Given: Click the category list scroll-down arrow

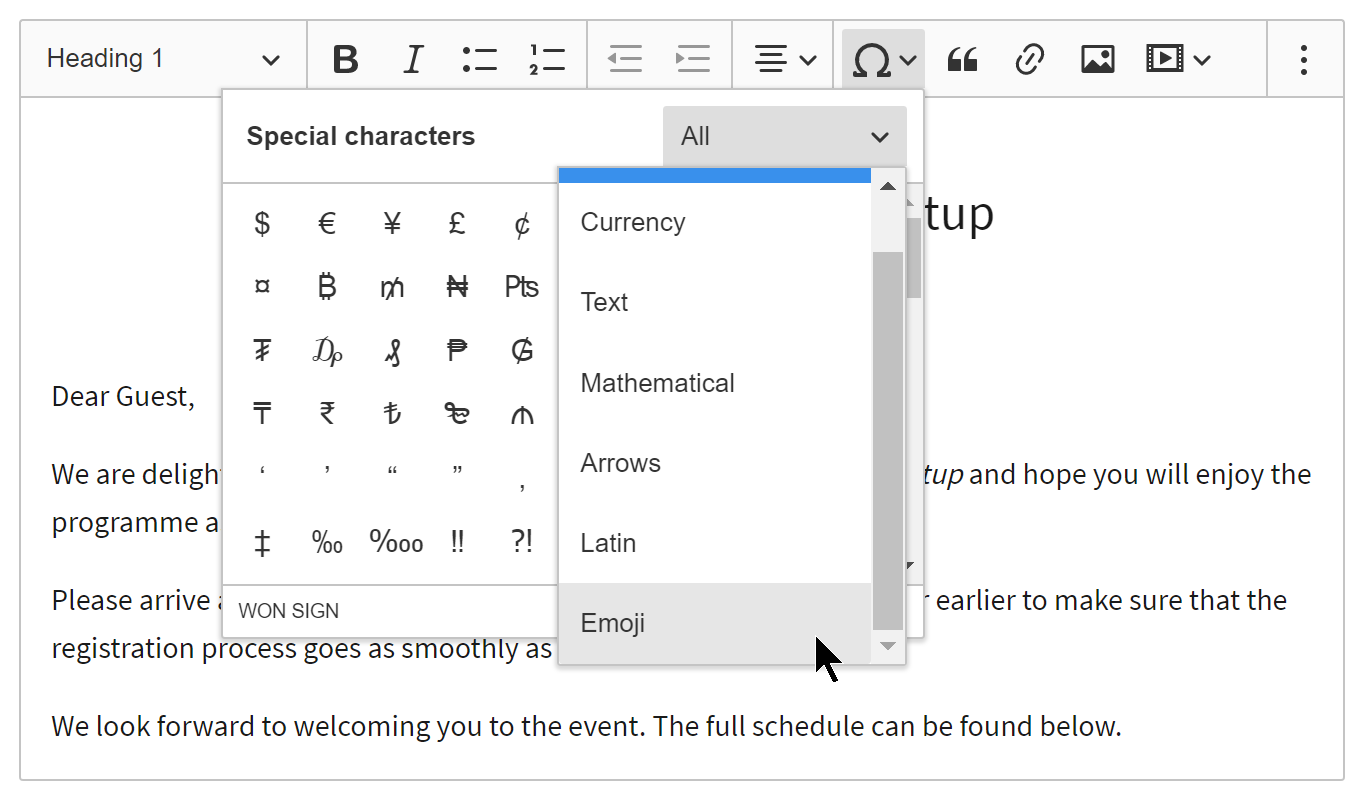Looking at the screenshot, I should click(x=888, y=646).
